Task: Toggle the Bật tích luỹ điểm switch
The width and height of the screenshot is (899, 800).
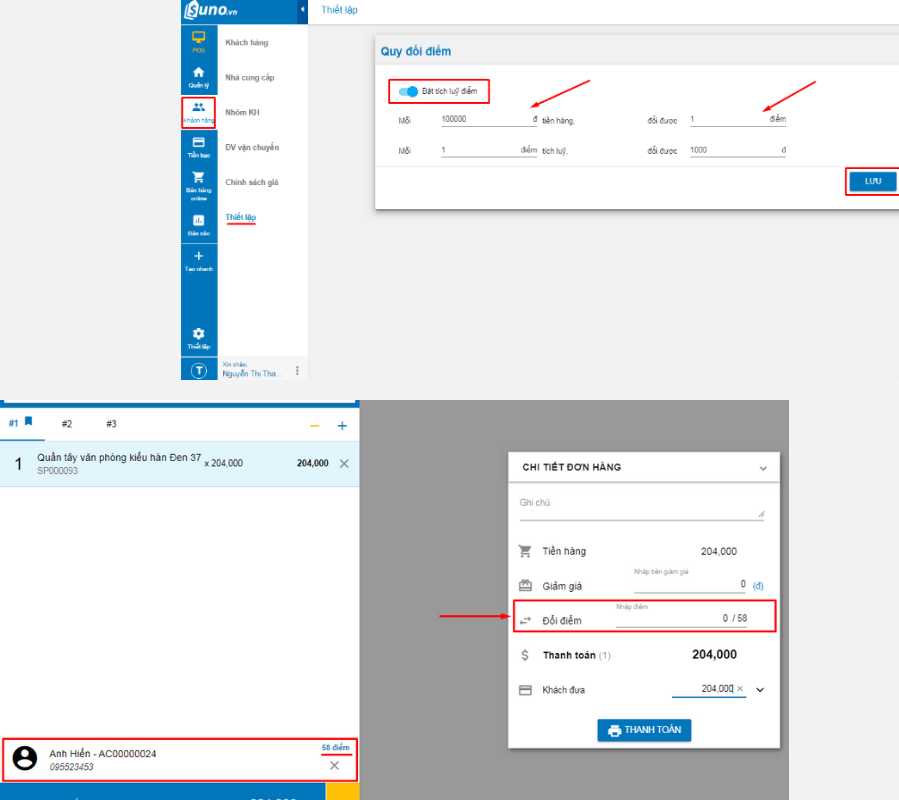Action: point(408,92)
